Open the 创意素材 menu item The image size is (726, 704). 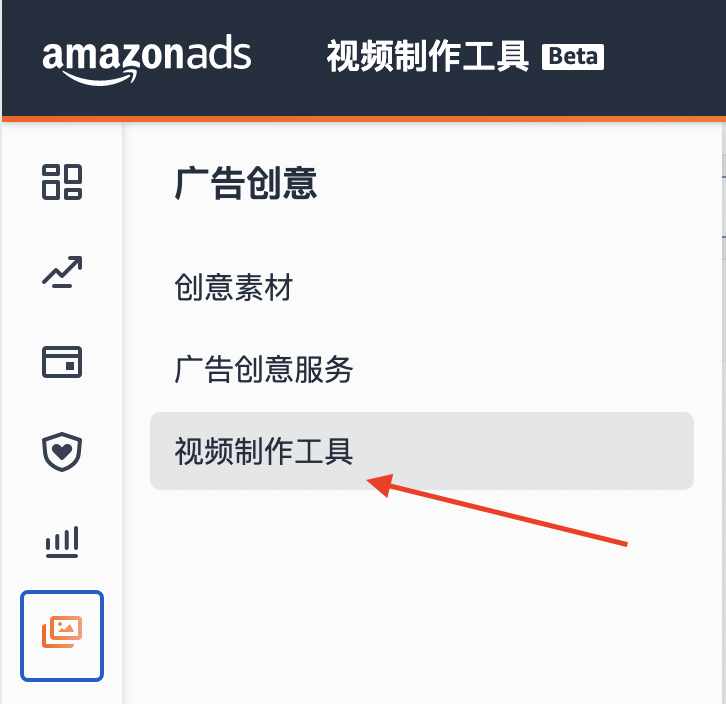[234, 287]
